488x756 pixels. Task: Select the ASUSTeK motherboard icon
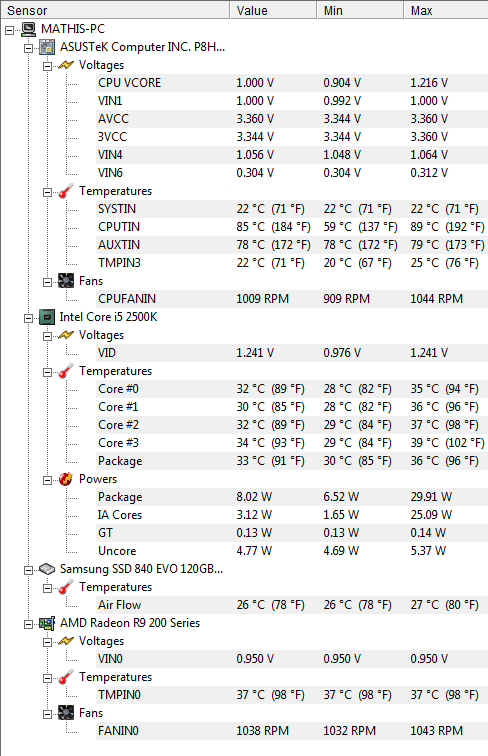pos(47,47)
